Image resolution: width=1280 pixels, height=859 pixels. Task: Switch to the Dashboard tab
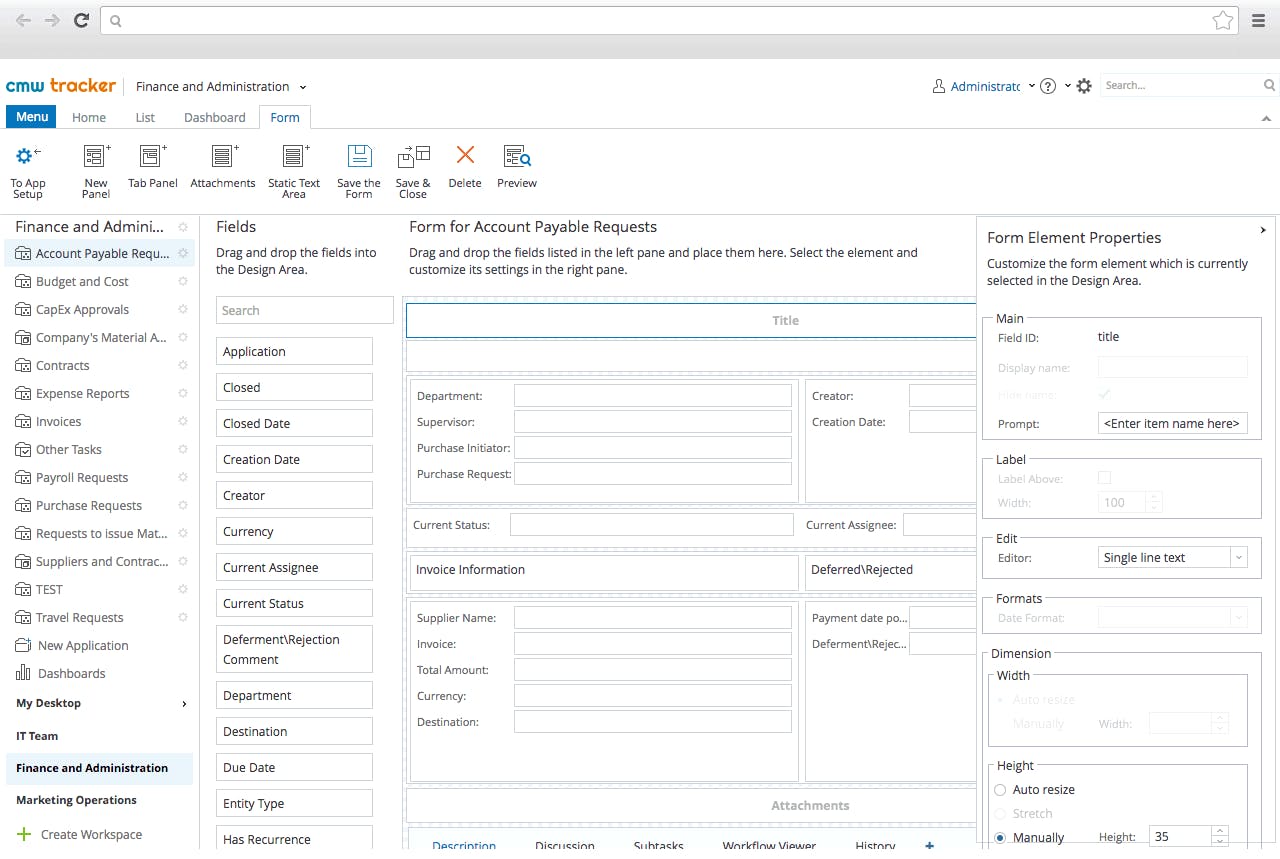click(x=215, y=117)
